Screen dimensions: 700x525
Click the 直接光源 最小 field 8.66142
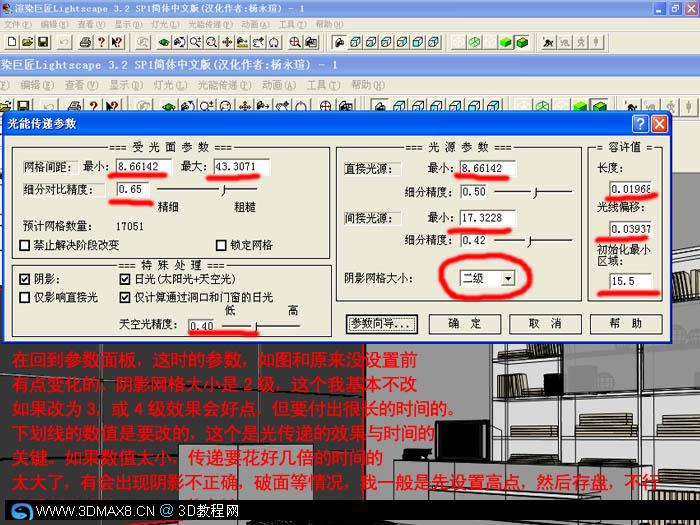pyautogui.click(x=488, y=169)
